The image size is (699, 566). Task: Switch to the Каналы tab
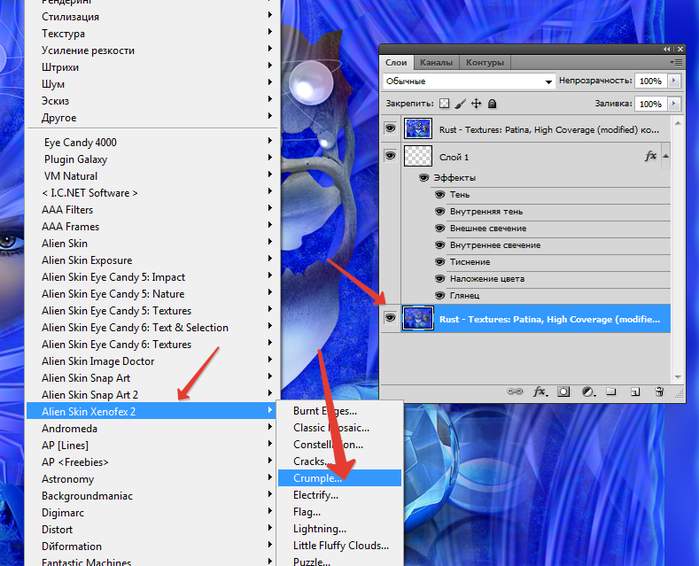tap(436, 62)
